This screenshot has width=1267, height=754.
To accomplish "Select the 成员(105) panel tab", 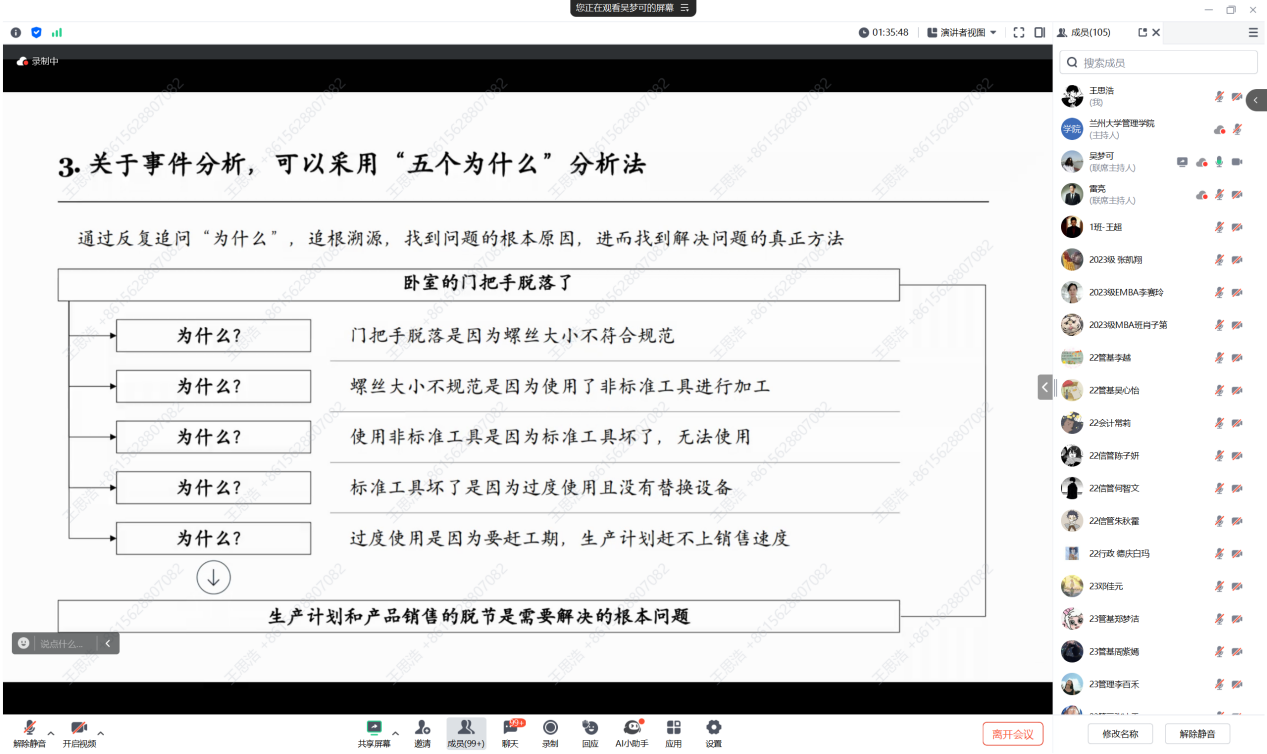I will pyautogui.click(x=1084, y=32).
